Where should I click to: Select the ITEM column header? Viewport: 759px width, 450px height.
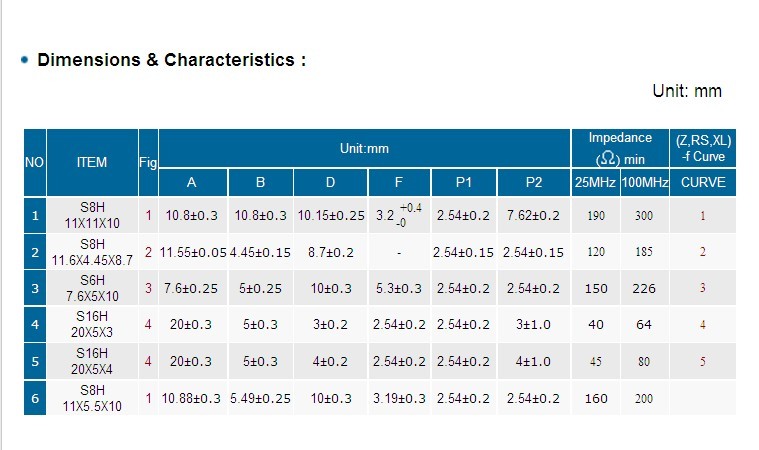[92, 163]
